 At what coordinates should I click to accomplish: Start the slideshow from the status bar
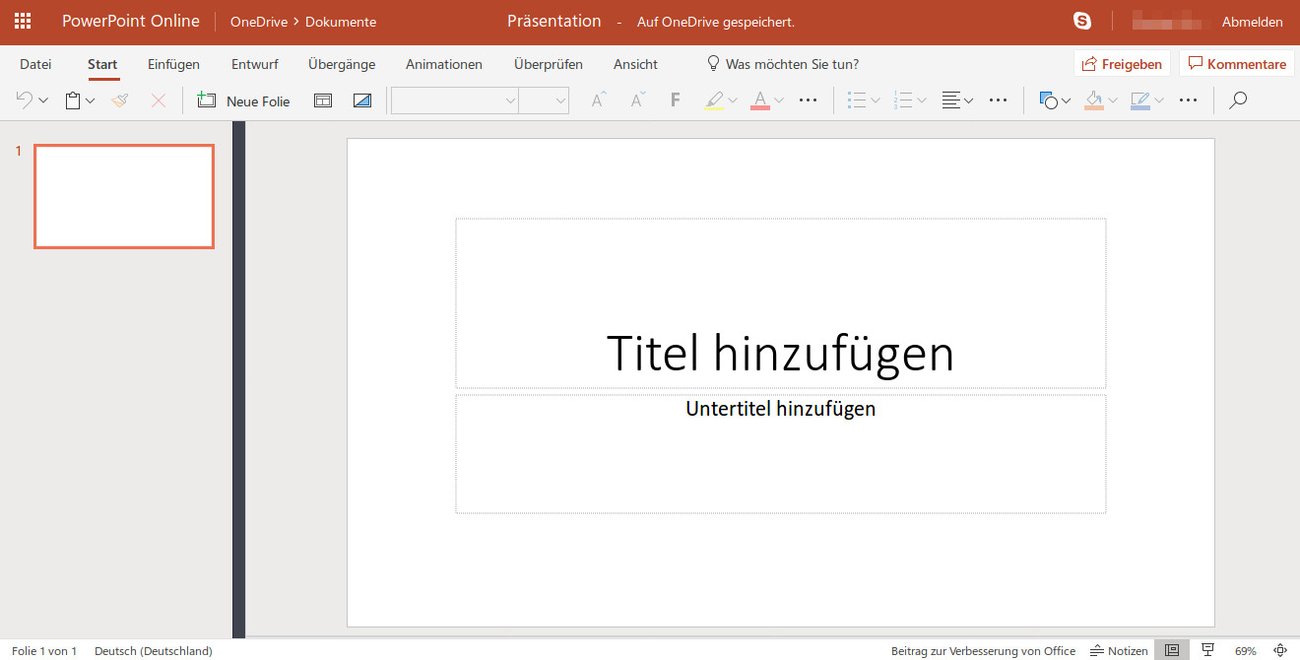1207,649
